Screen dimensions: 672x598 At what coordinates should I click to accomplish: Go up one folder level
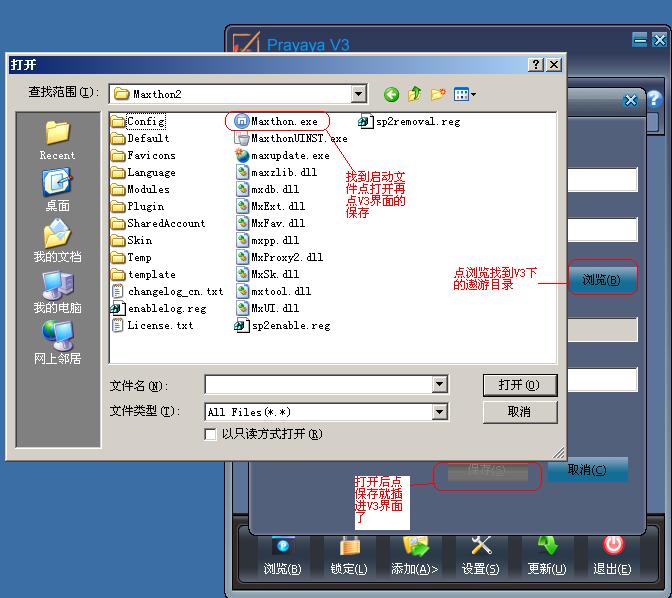(414, 94)
